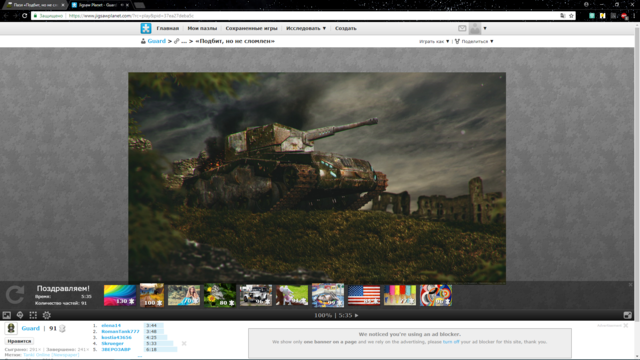The image size is (640, 360).
Task: Open the account dropdown arrow beside avatar
Action: (485, 28)
